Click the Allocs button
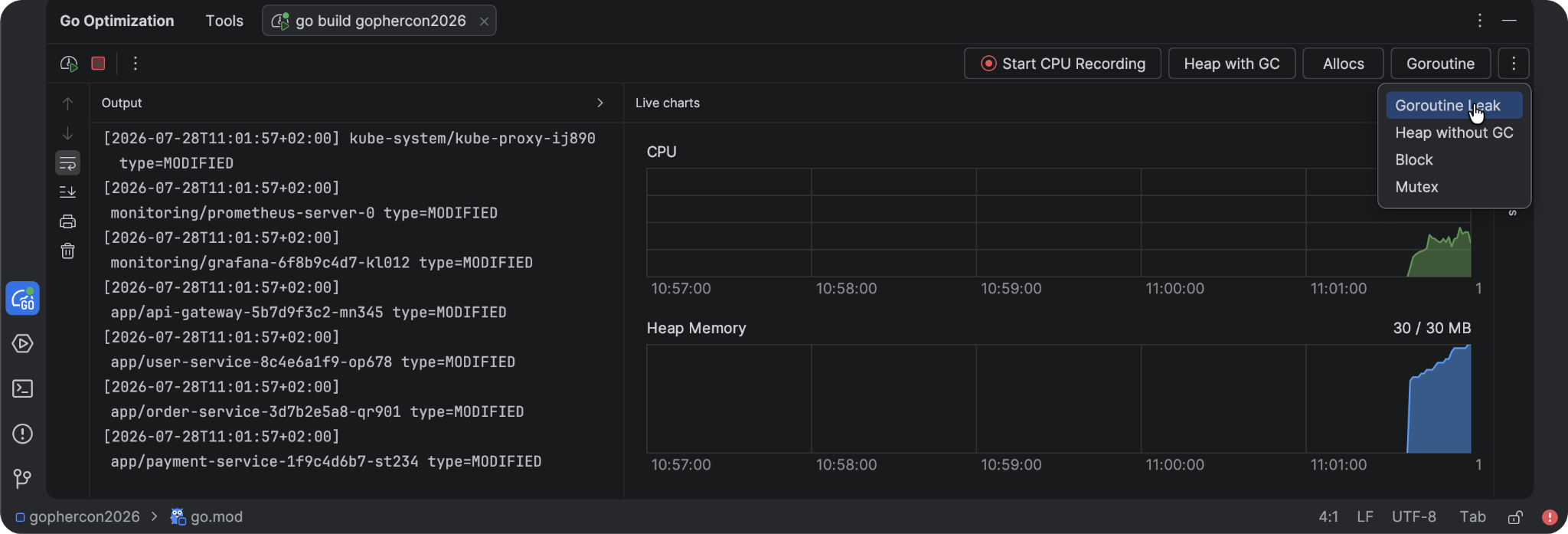Viewport: 1568px width, 534px height. coord(1344,64)
